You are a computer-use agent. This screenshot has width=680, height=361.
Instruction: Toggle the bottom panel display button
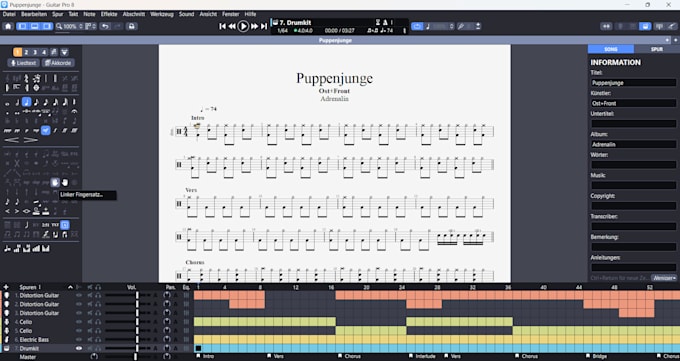pos(34,26)
